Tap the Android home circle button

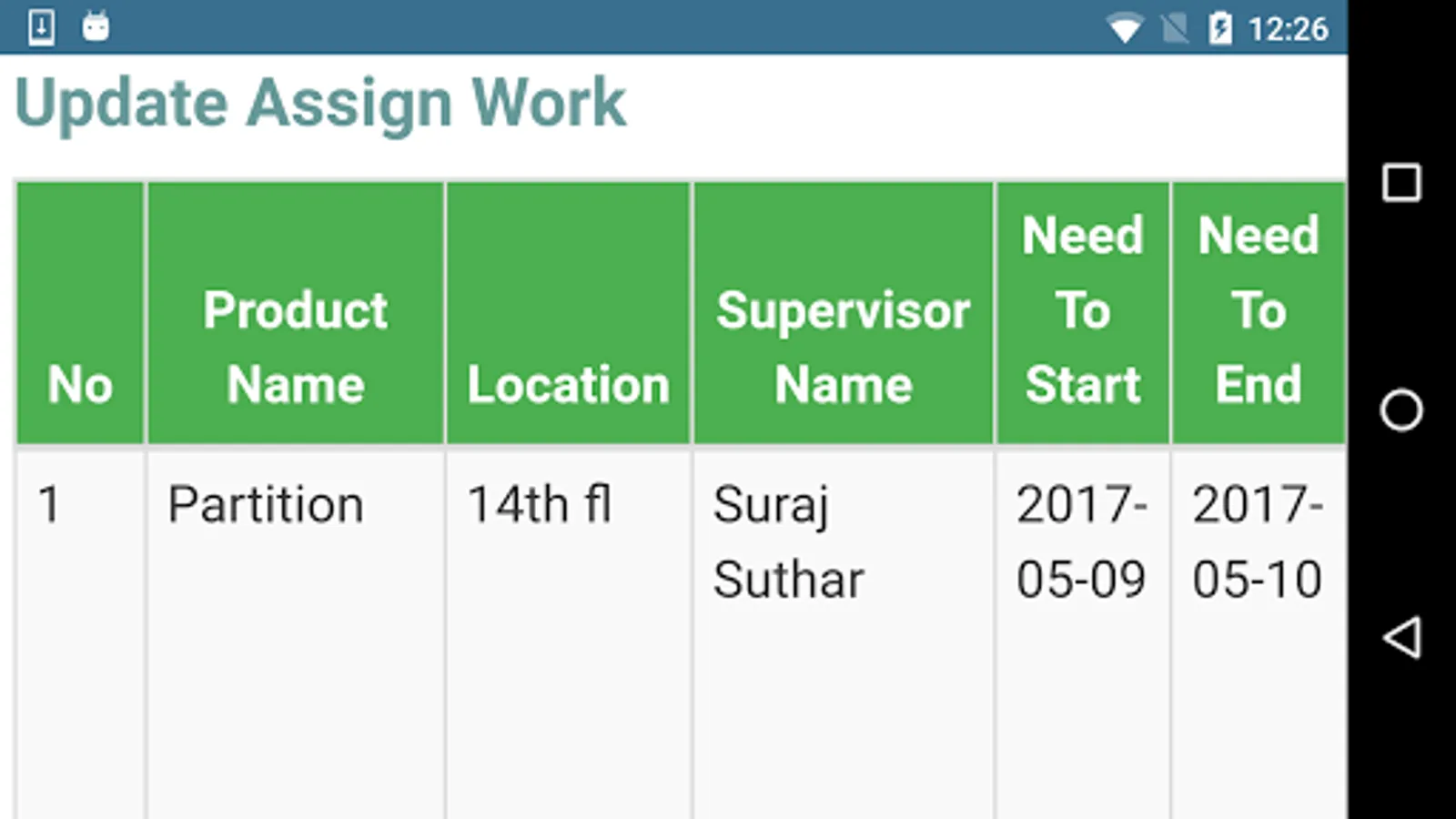pos(1401,409)
